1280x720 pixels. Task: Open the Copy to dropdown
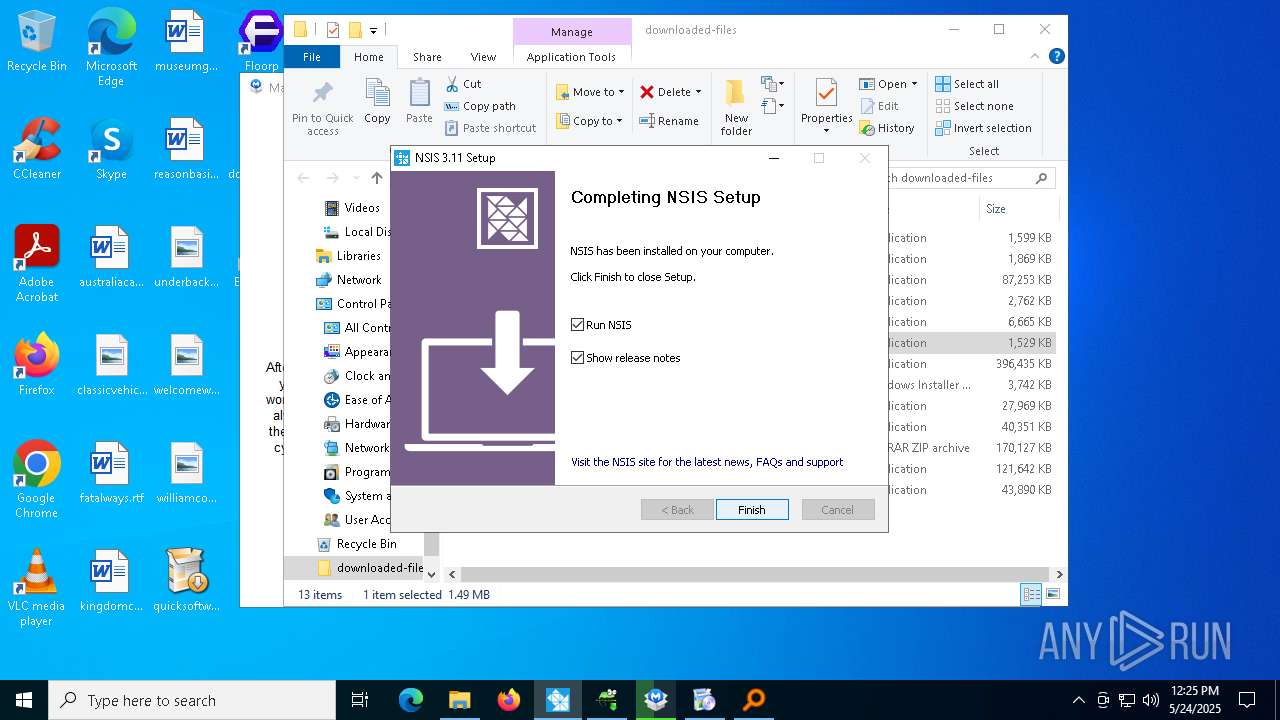pos(590,121)
